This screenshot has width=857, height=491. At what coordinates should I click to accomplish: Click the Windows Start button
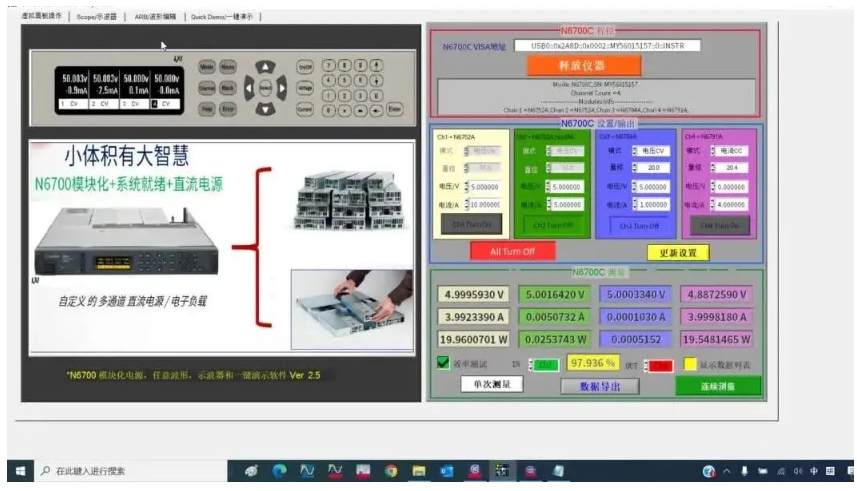coord(20,471)
